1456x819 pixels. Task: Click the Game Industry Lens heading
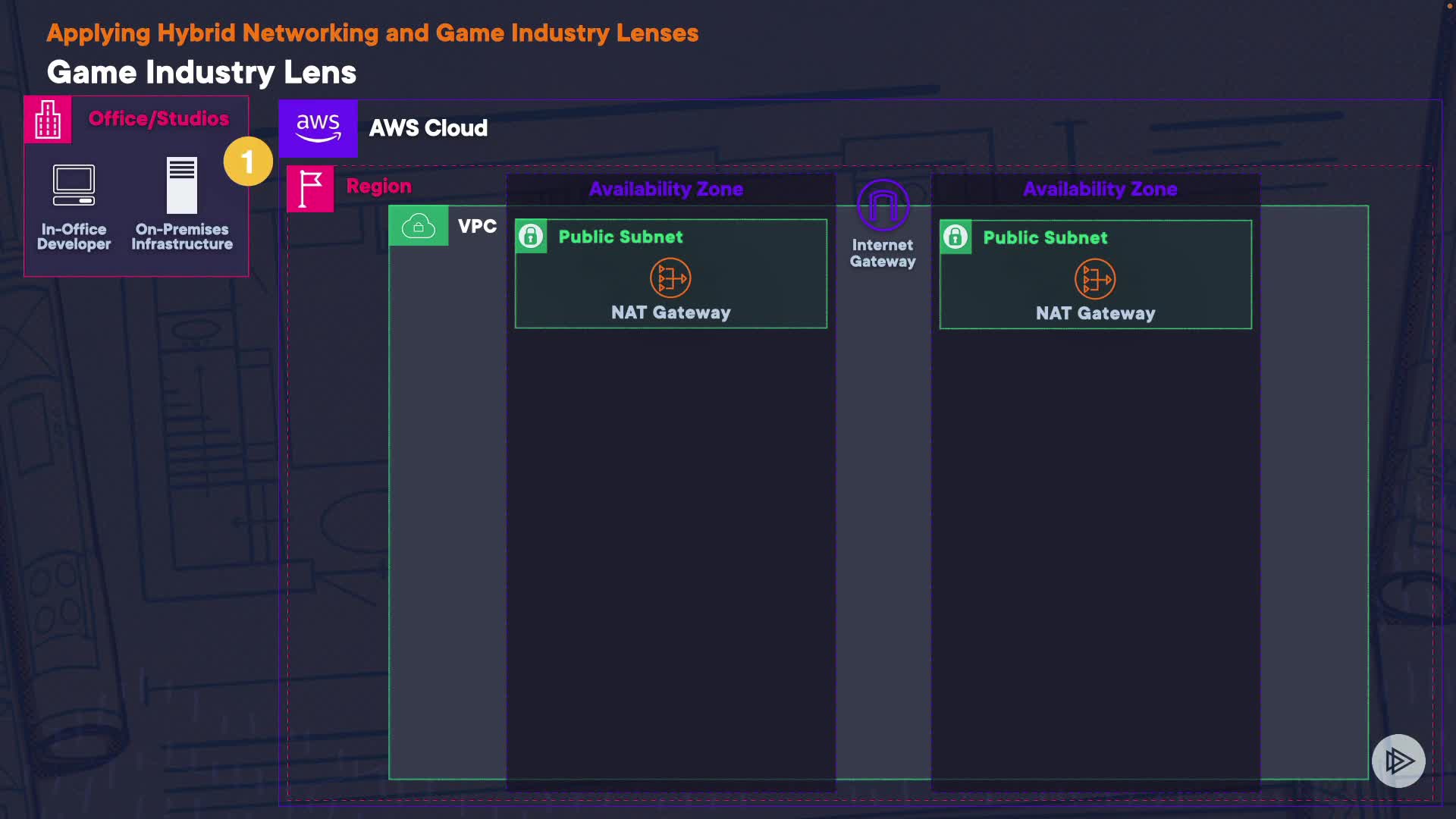pos(202,73)
